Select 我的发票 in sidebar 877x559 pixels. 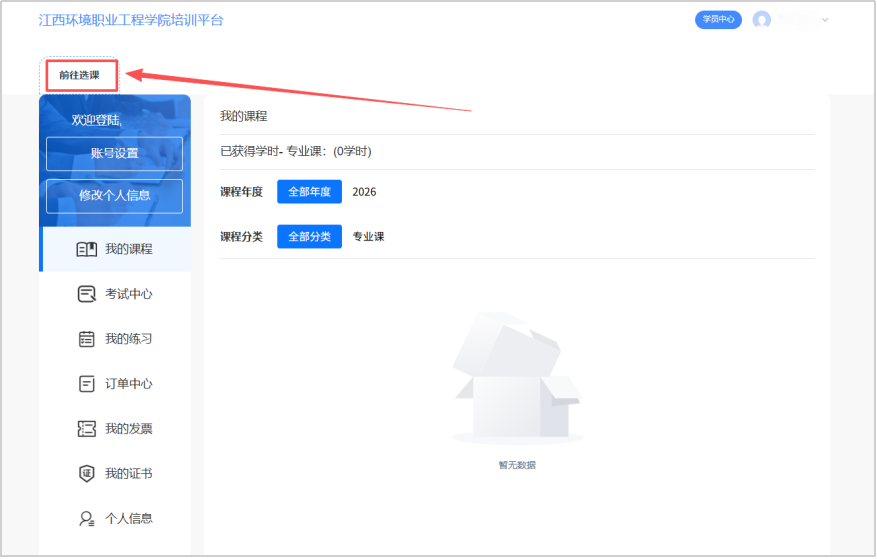(115, 429)
